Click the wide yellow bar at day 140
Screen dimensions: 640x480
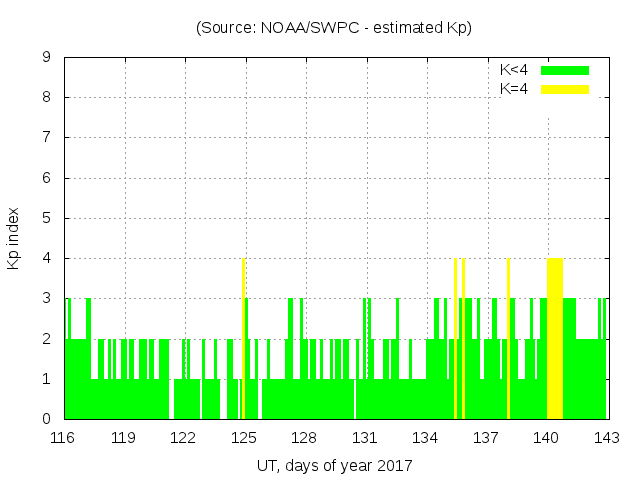point(555,340)
